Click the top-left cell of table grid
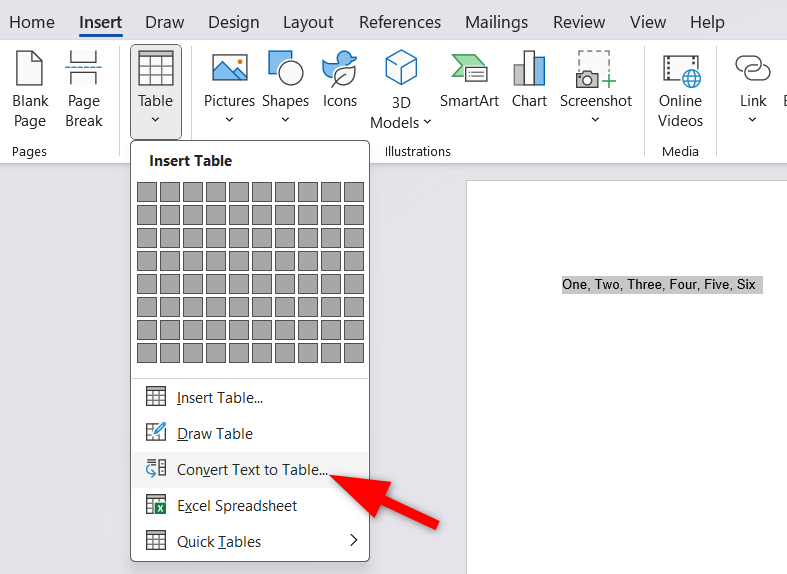 point(147,192)
